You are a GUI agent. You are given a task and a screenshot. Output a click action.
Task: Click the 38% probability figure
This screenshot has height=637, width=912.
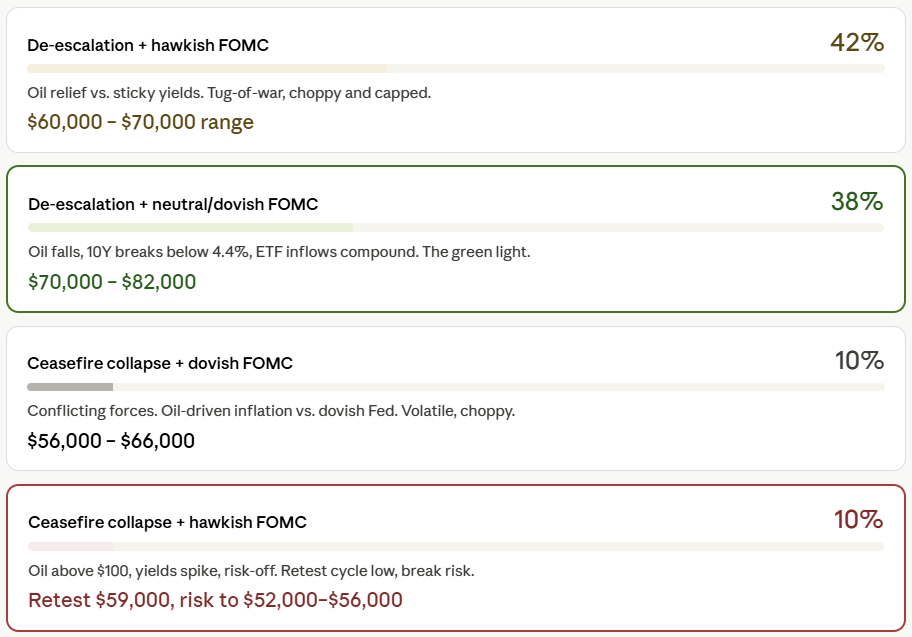coord(857,201)
